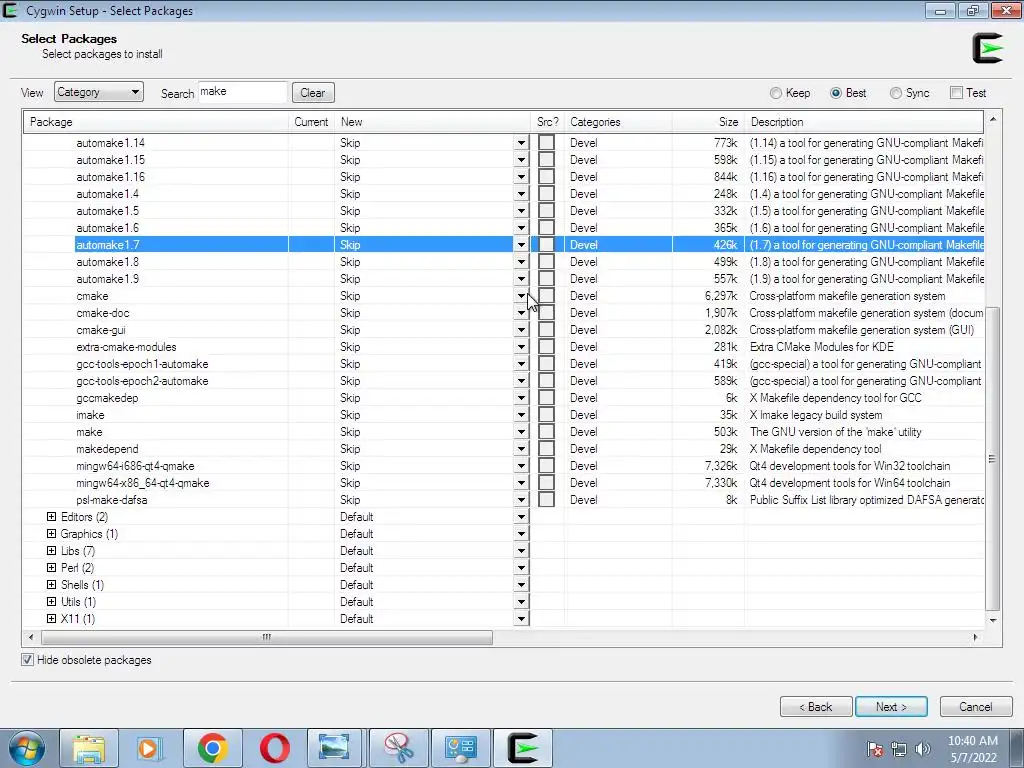
Task: Click the volume speaker tray icon
Action: [923, 749]
